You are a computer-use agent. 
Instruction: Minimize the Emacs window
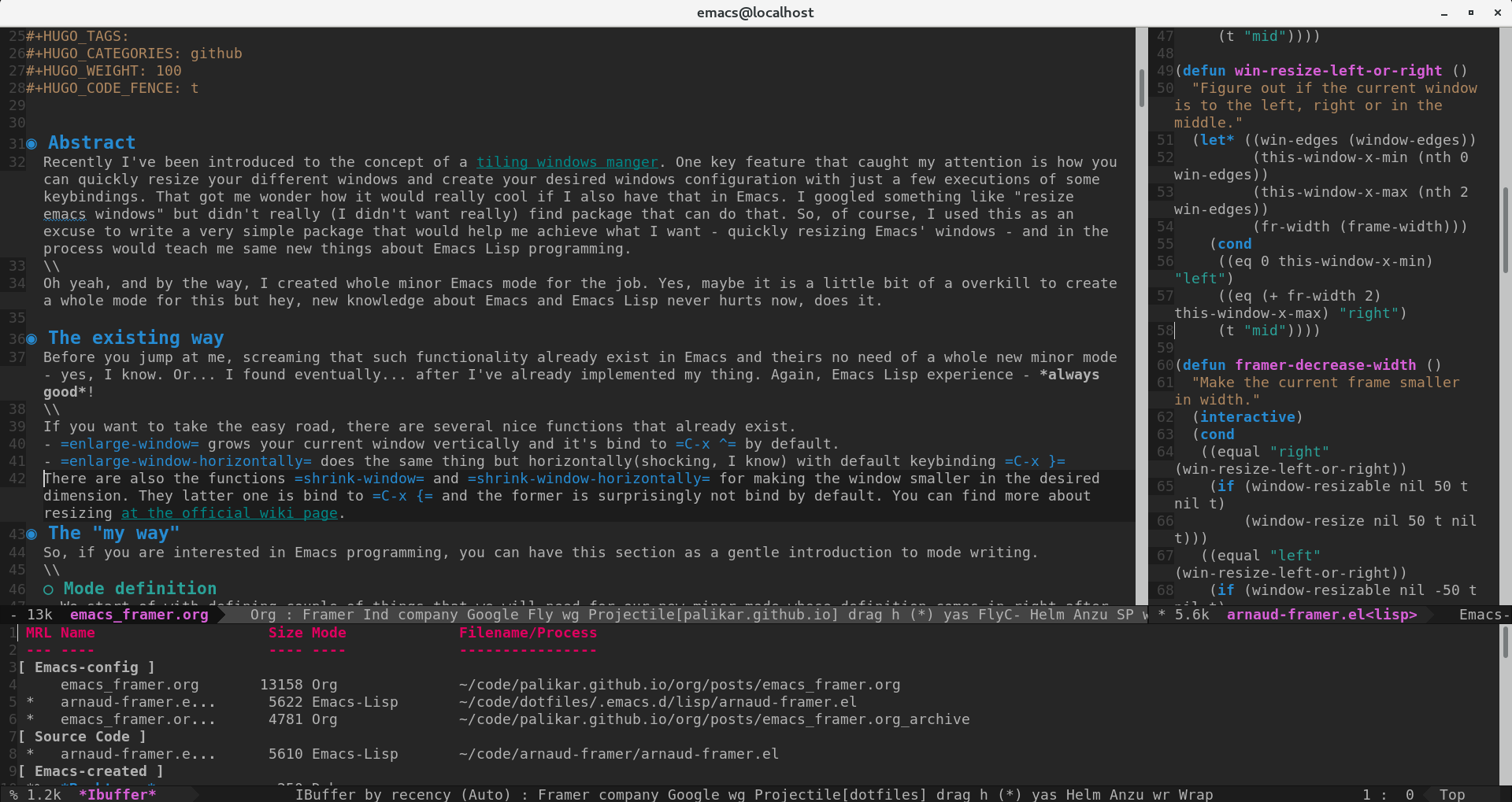[1444, 13]
